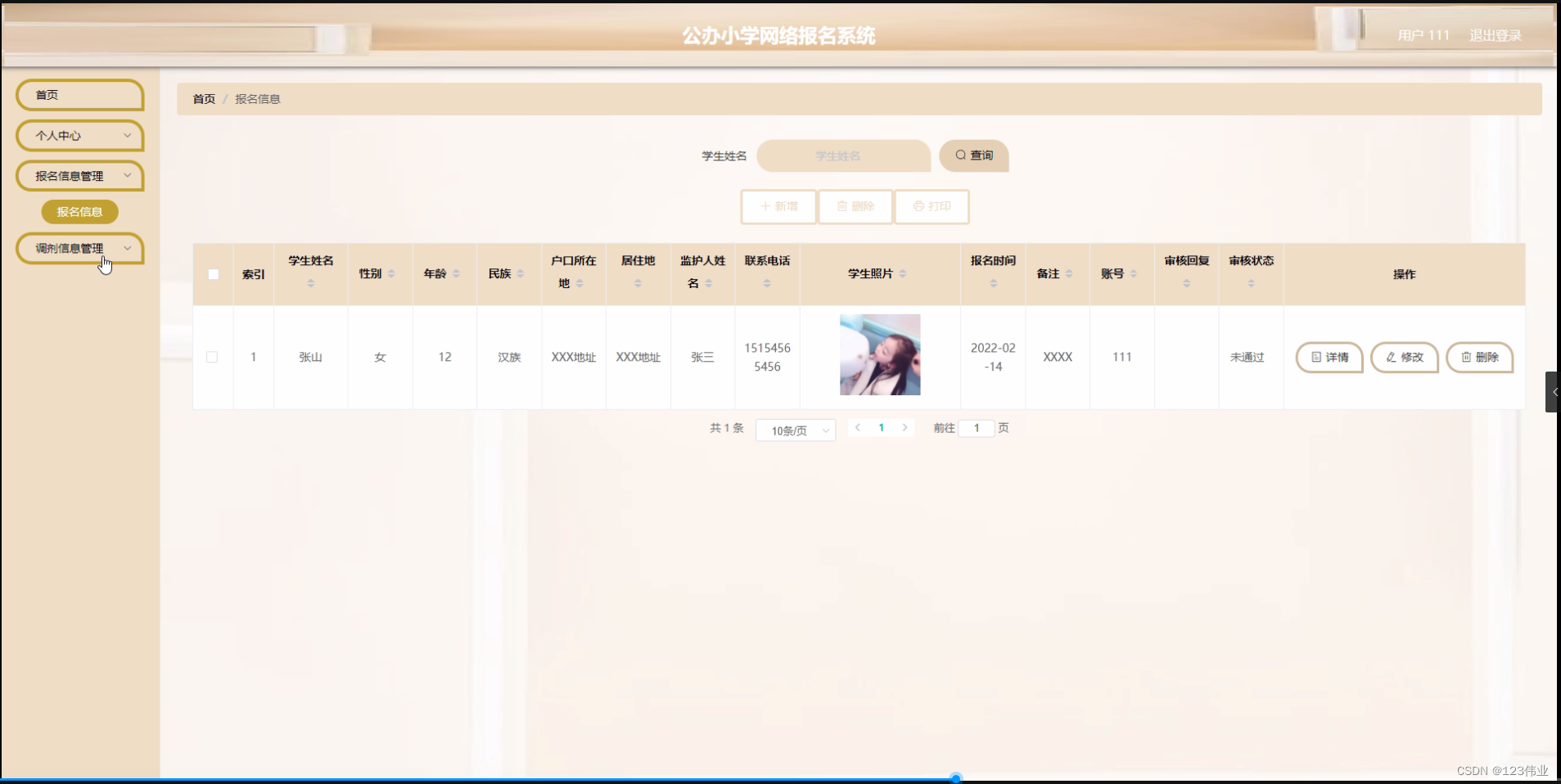Click the collapse arrow at the right screen edge
1561x784 pixels.
coord(1554,392)
